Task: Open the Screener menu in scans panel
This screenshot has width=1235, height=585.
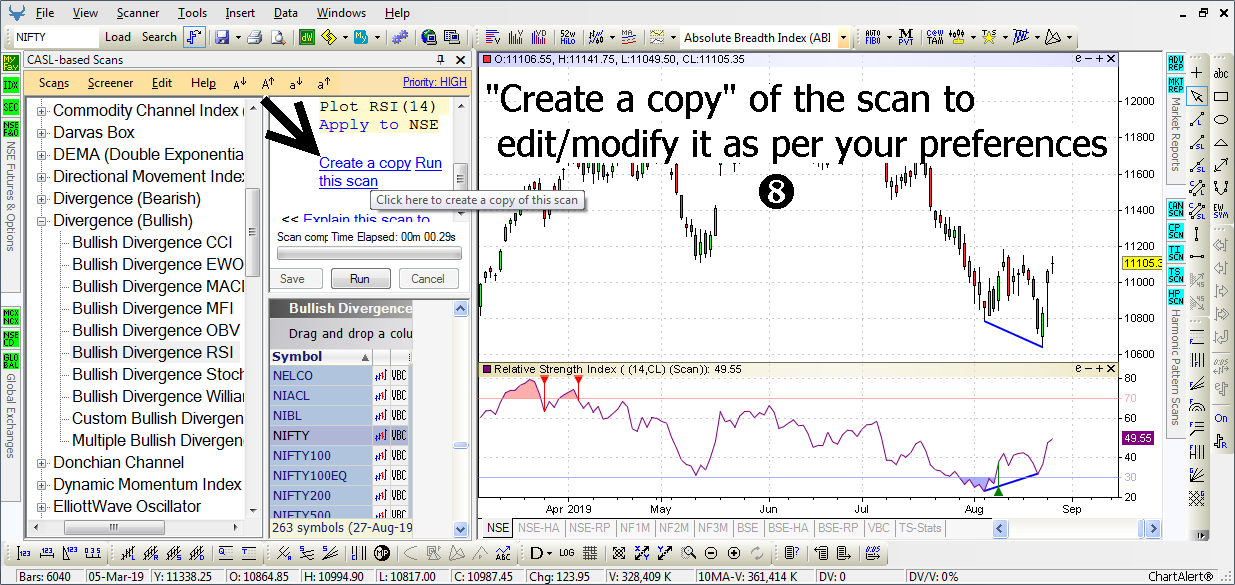Action: [110, 83]
